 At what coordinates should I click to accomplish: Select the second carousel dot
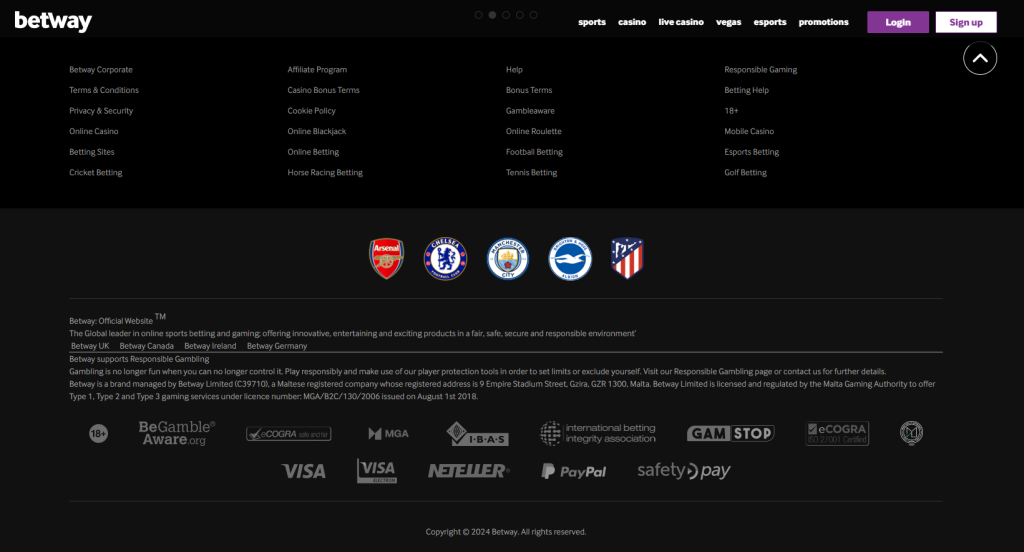pyautogui.click(x=492, y=15)
